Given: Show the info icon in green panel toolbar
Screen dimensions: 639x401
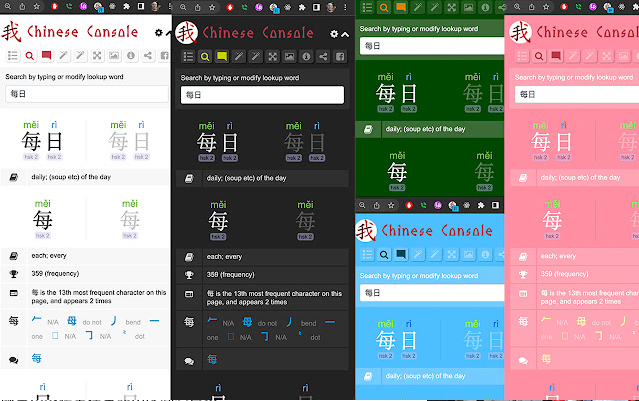Looking at the screenshot, I should (485, 7).
